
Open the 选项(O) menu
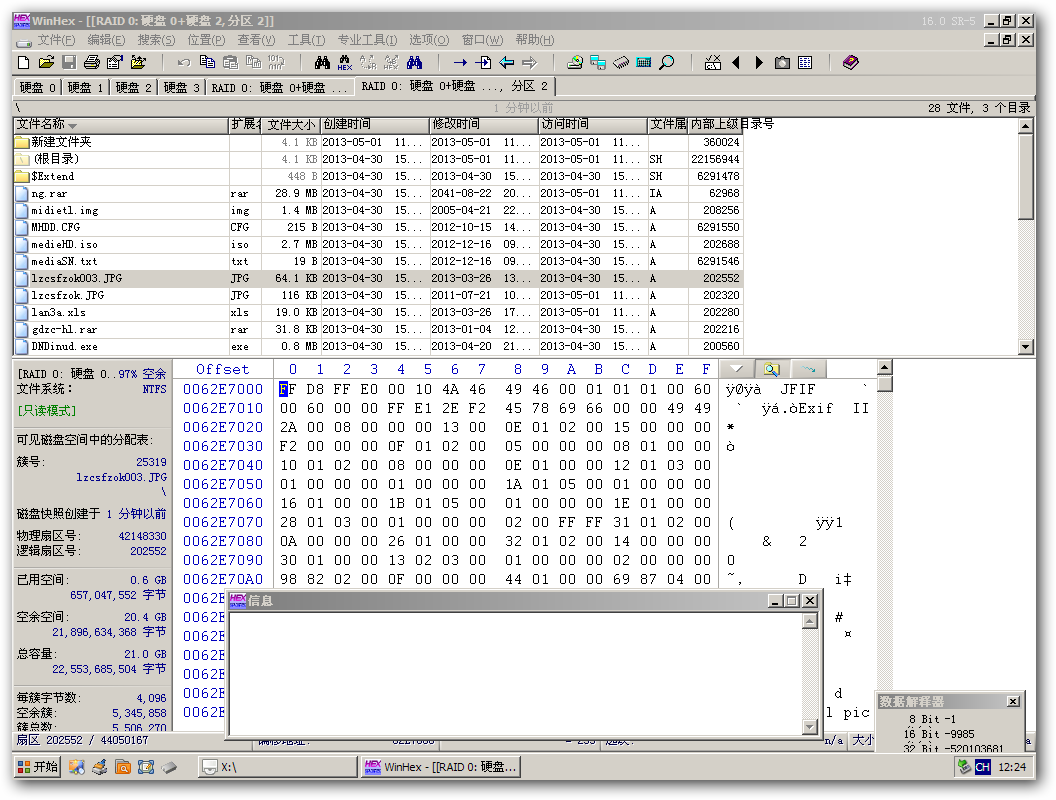(x=429, y=40)
